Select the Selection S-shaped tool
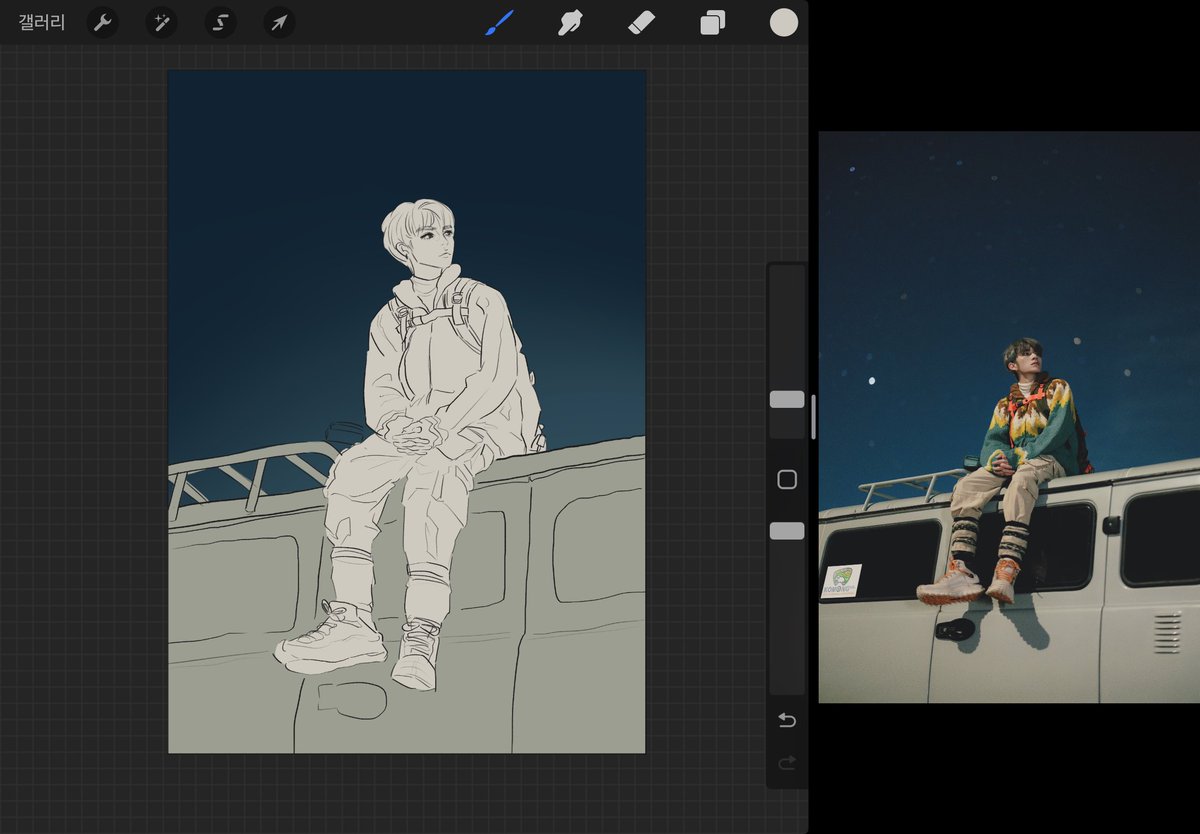Viewport: 1200px width, 834px height. click(220, 22)
